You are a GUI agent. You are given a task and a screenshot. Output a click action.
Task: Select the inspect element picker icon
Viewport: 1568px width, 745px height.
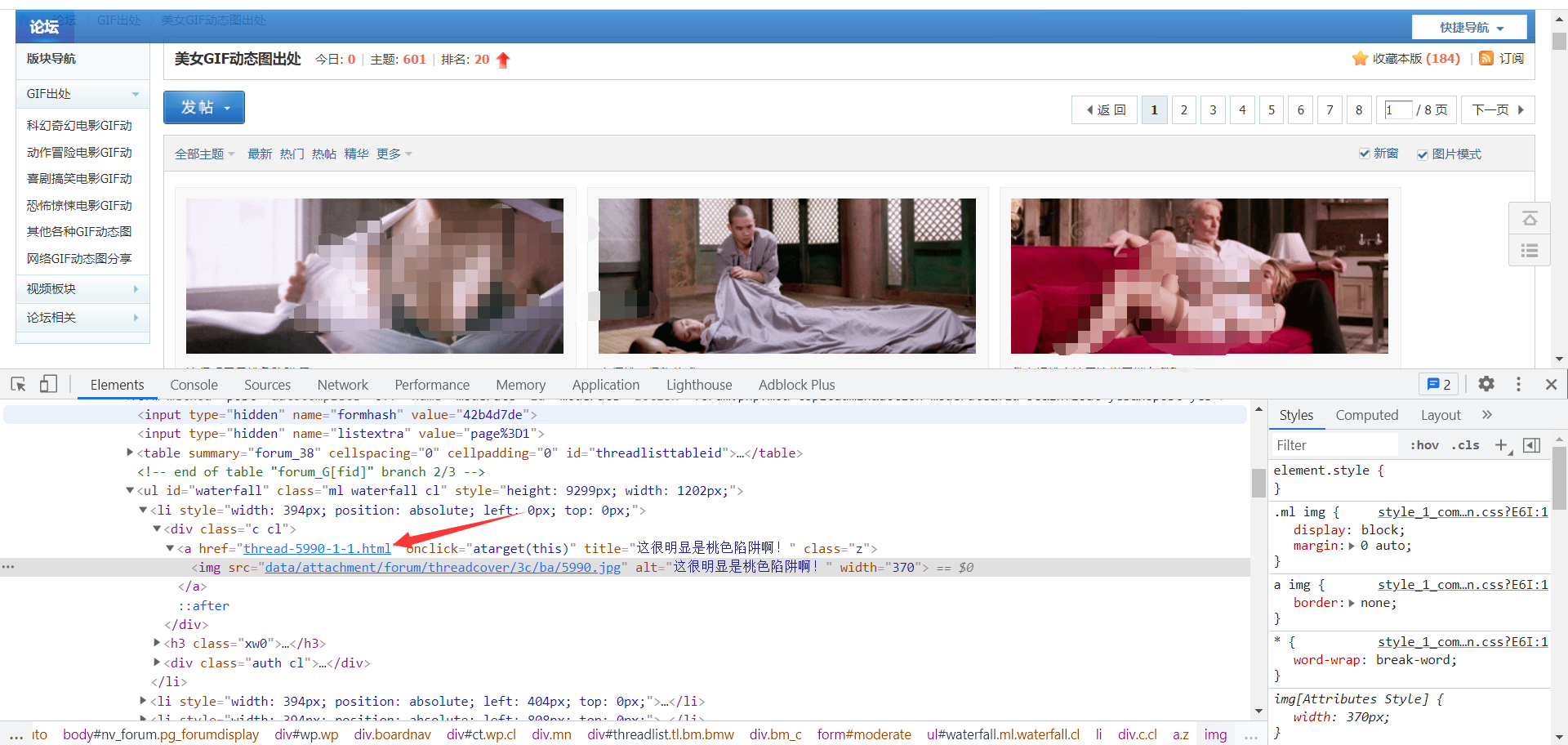click(x=19, y=384)
